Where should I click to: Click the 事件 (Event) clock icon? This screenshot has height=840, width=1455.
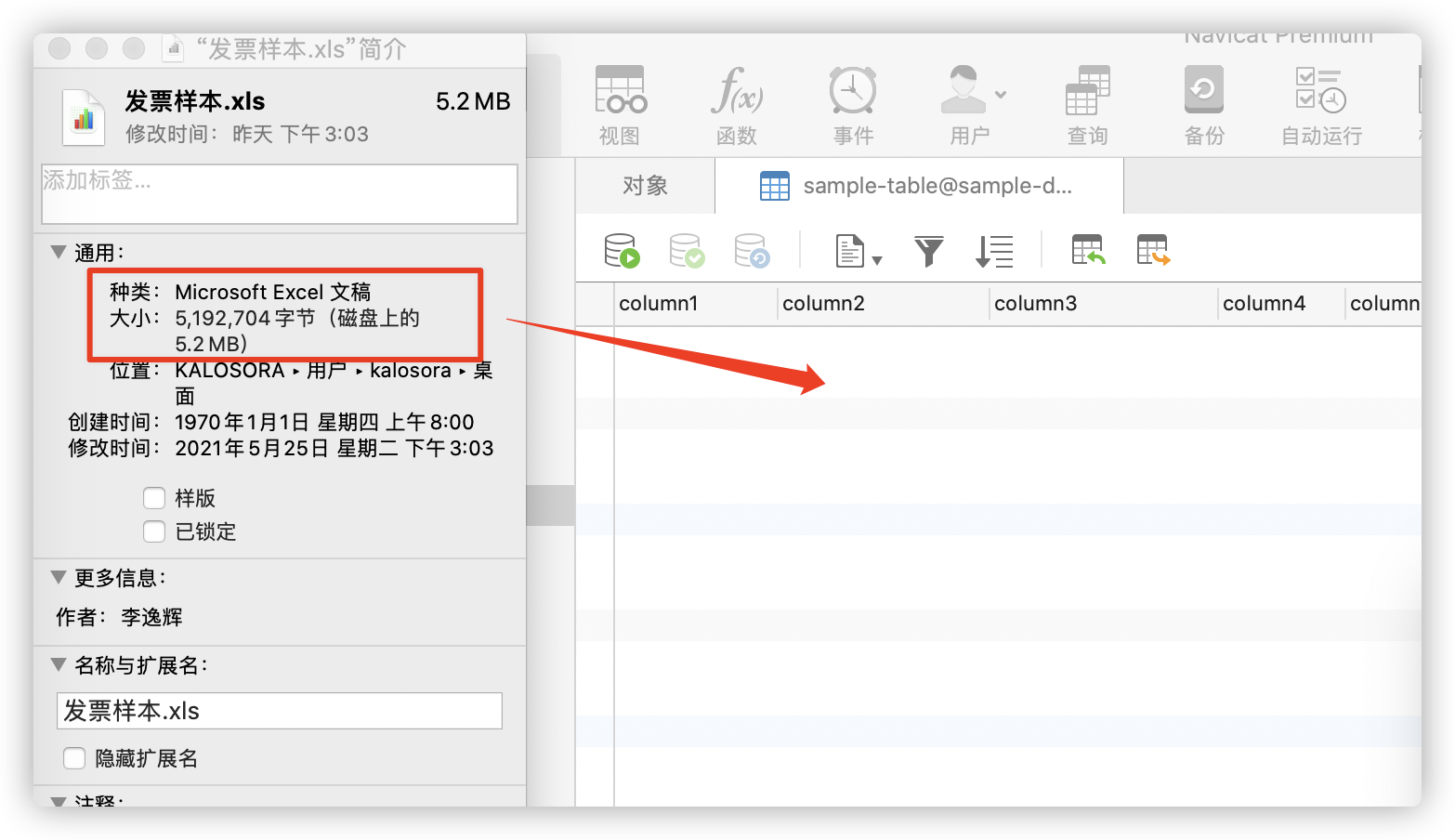point(852,105)
